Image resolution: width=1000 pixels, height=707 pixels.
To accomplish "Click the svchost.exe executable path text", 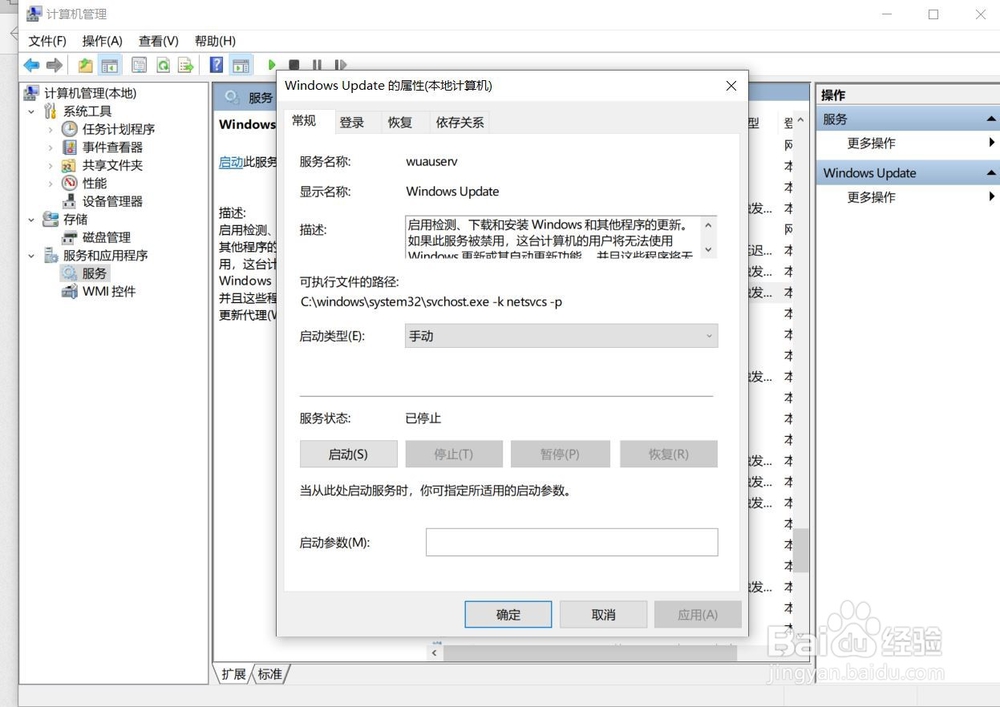I will click(431, 302).
